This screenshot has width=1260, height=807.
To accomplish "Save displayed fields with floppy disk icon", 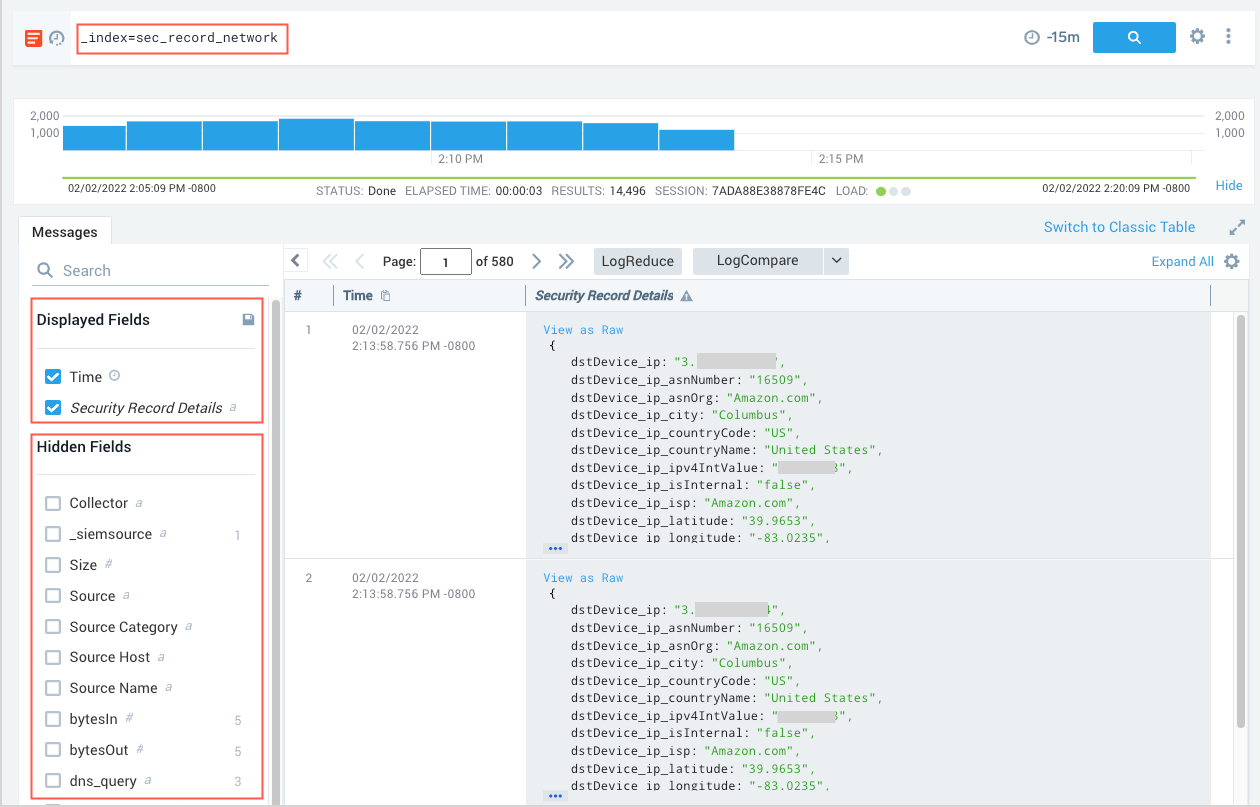I will (248, 320).
